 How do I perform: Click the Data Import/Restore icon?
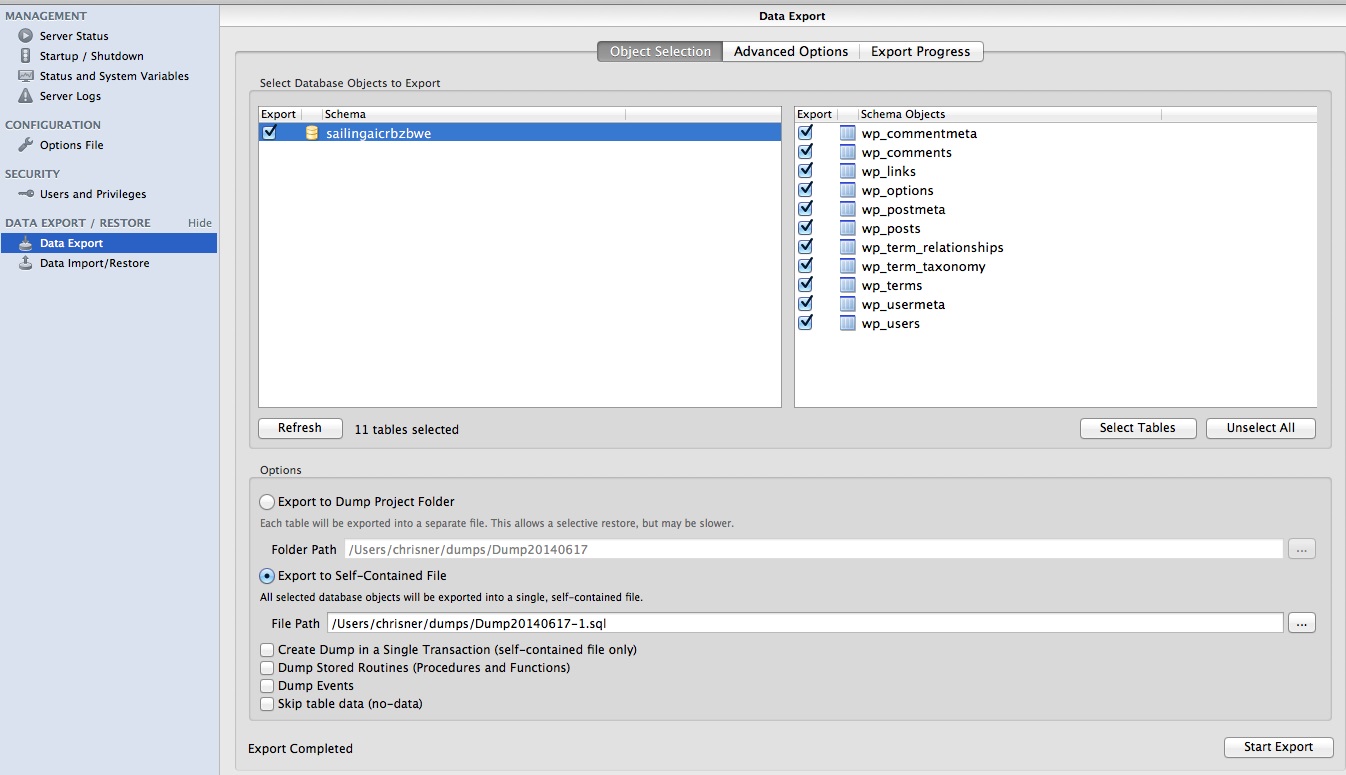click(x=26, y=263)
